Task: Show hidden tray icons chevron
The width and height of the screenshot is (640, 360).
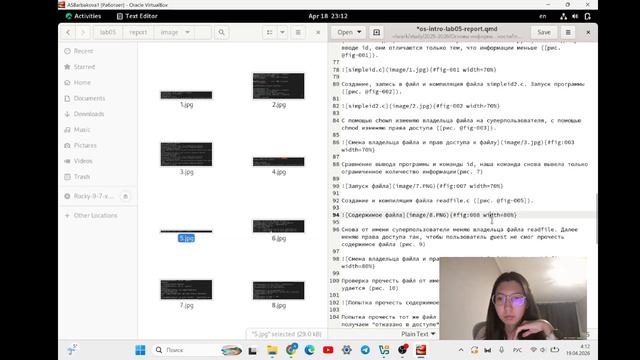Action: click(461, 350)
